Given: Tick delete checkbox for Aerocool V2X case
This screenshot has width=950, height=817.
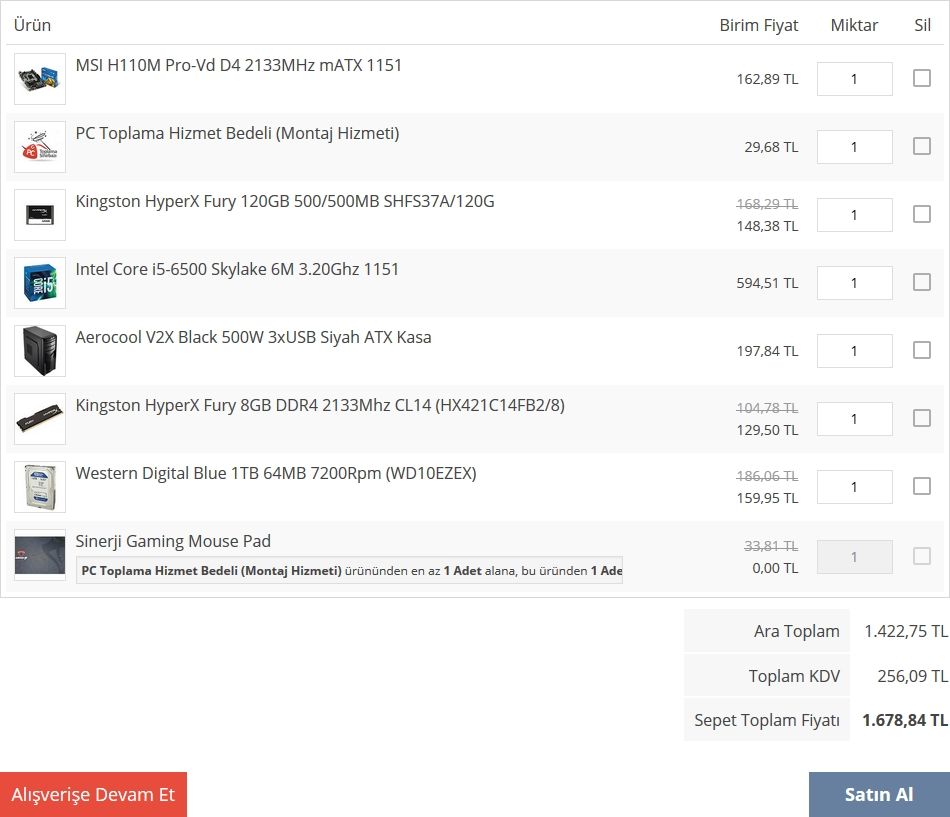Looking at the screenshot, I should click(922, 350).
